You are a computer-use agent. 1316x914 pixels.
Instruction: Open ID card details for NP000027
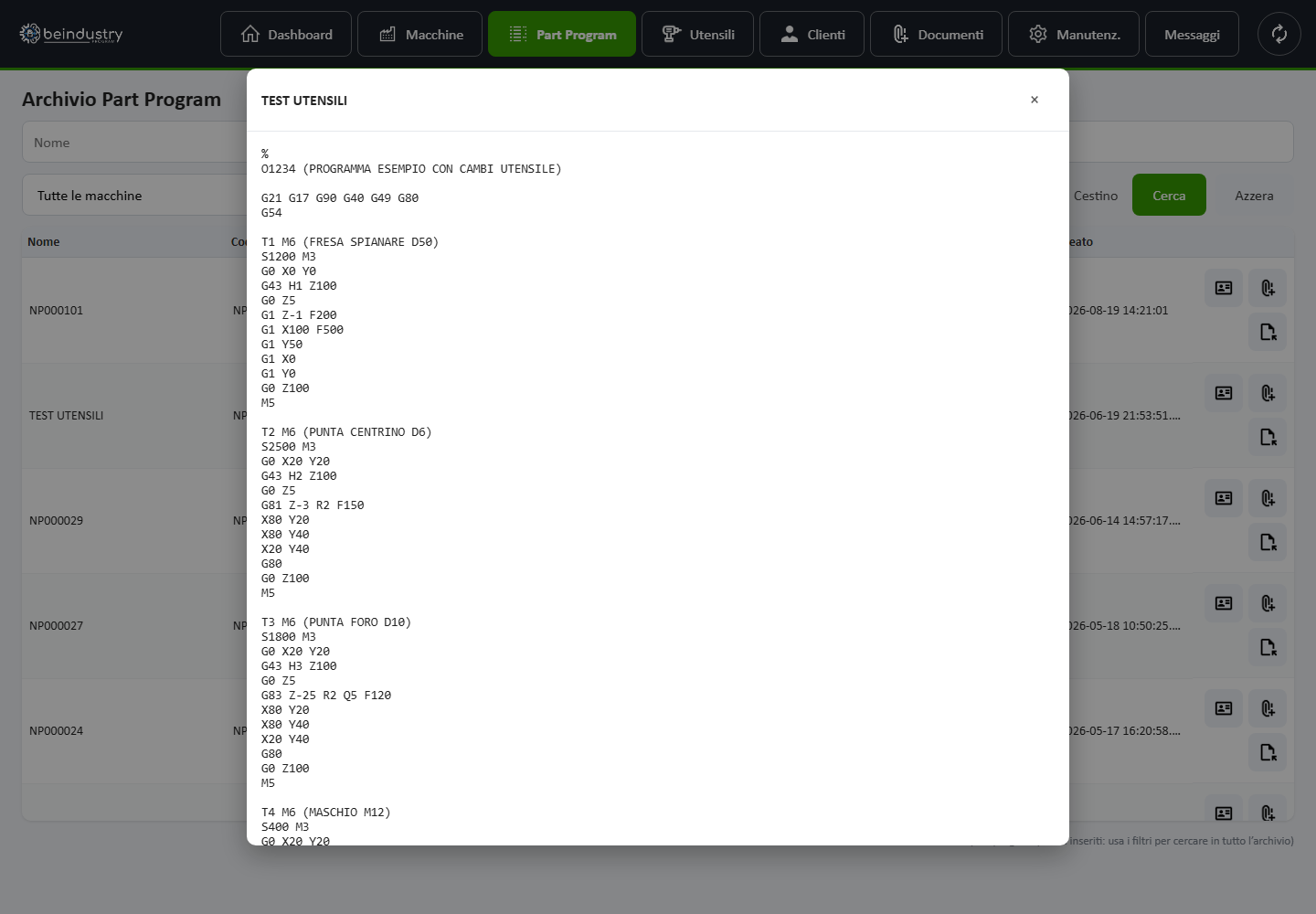point(1224,603)
